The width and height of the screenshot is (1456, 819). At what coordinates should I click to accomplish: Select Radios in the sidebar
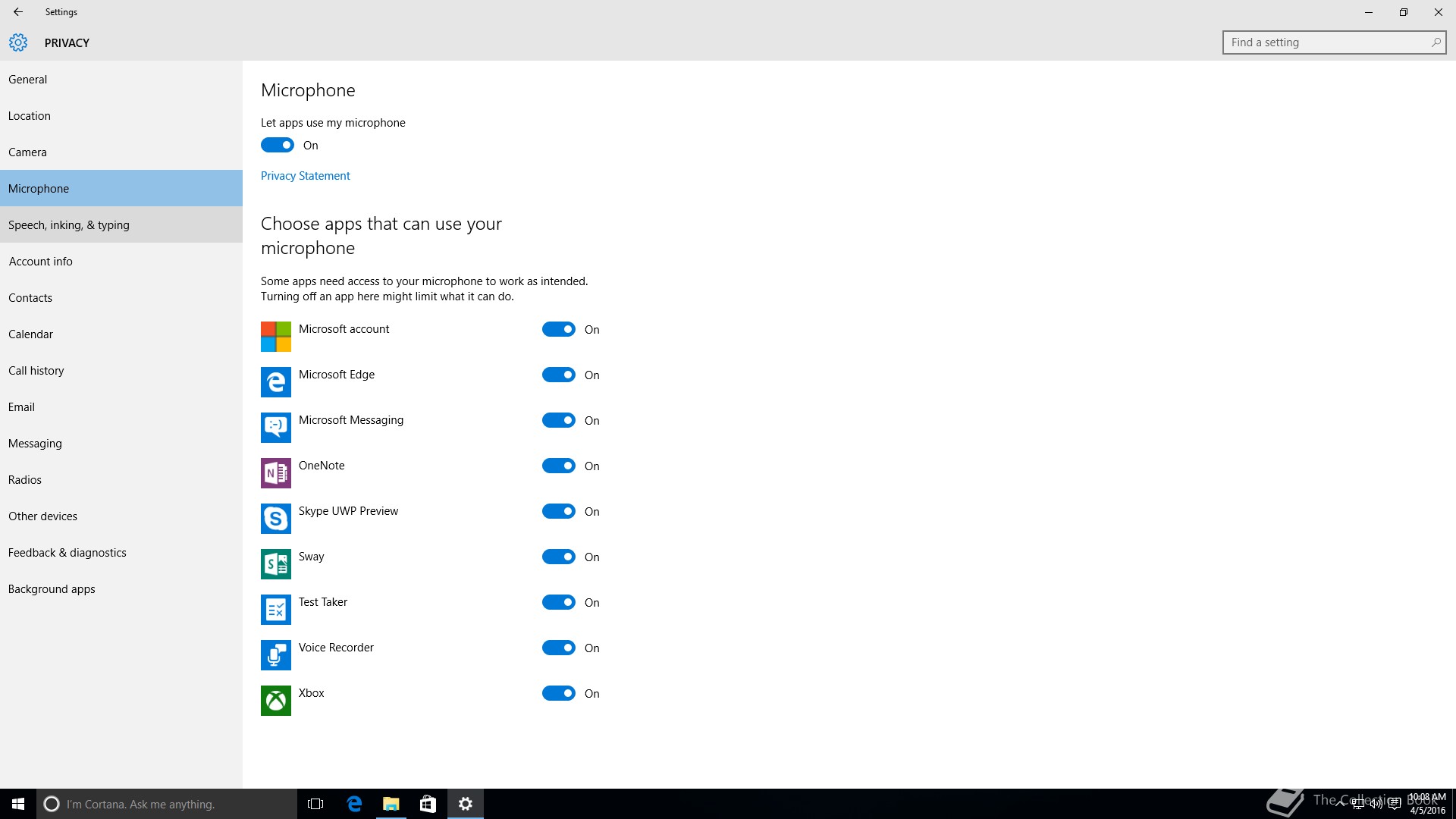click(x=121, y=479)
